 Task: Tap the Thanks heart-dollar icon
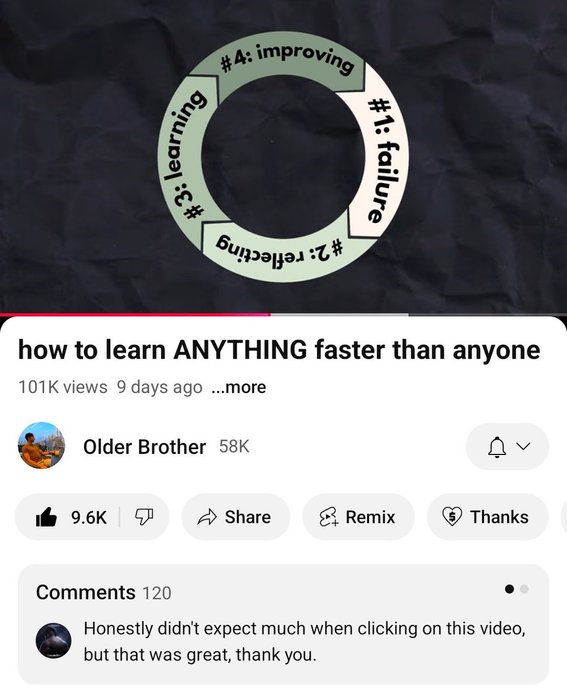452,517
